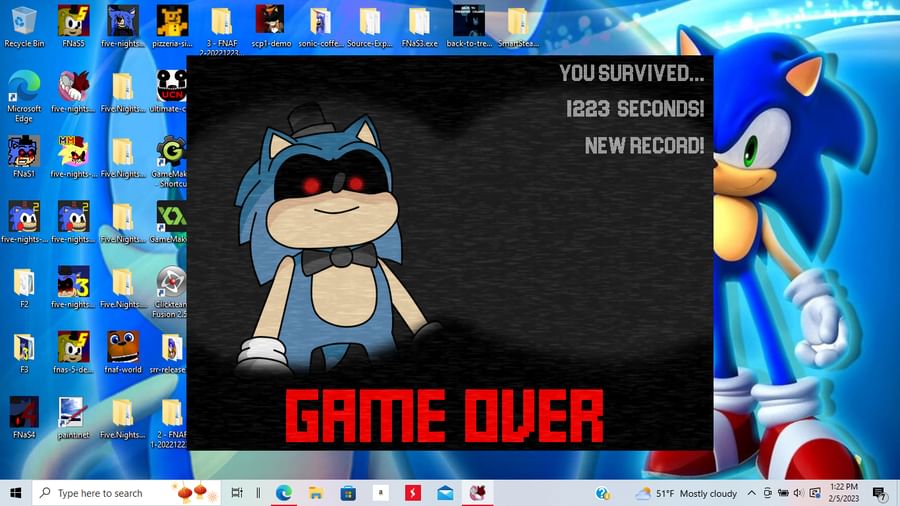
Task: Open the SmartStea... folder
Action: point(518,26)
